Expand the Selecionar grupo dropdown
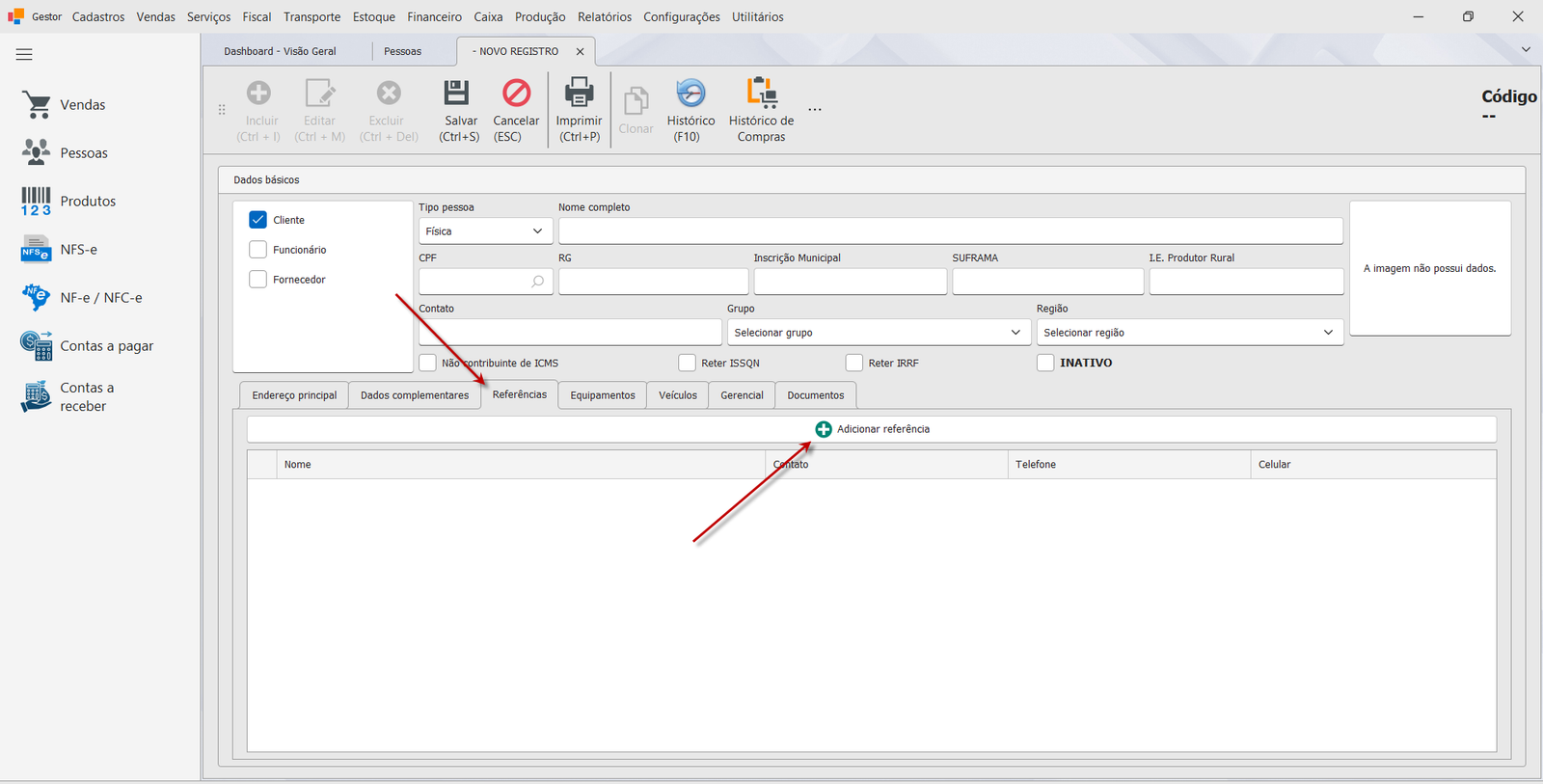 878,333
